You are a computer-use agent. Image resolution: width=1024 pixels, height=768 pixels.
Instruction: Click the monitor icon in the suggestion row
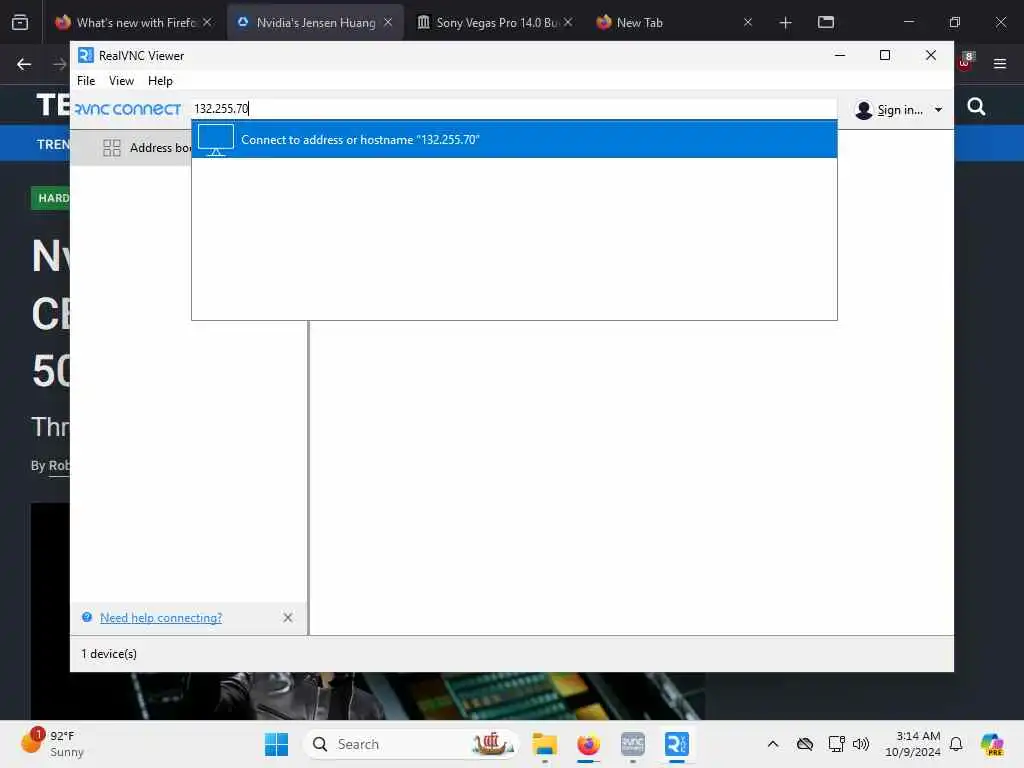(x=216, y=140)
